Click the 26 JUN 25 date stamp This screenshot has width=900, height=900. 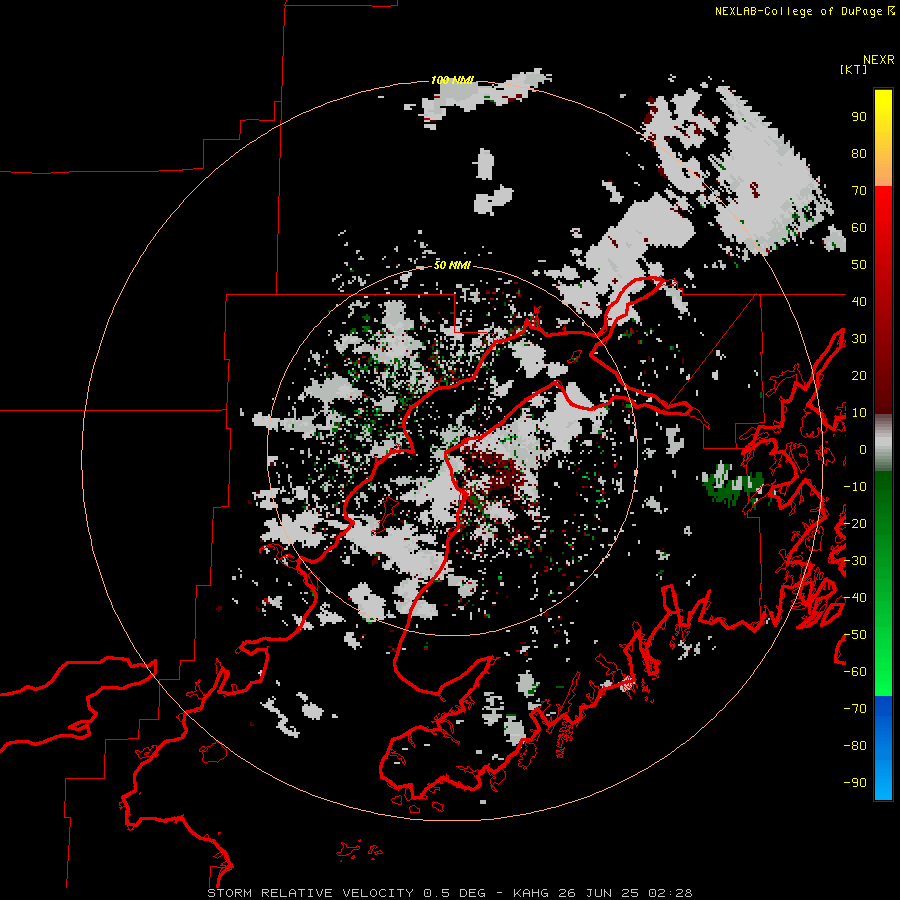[597, 893]
